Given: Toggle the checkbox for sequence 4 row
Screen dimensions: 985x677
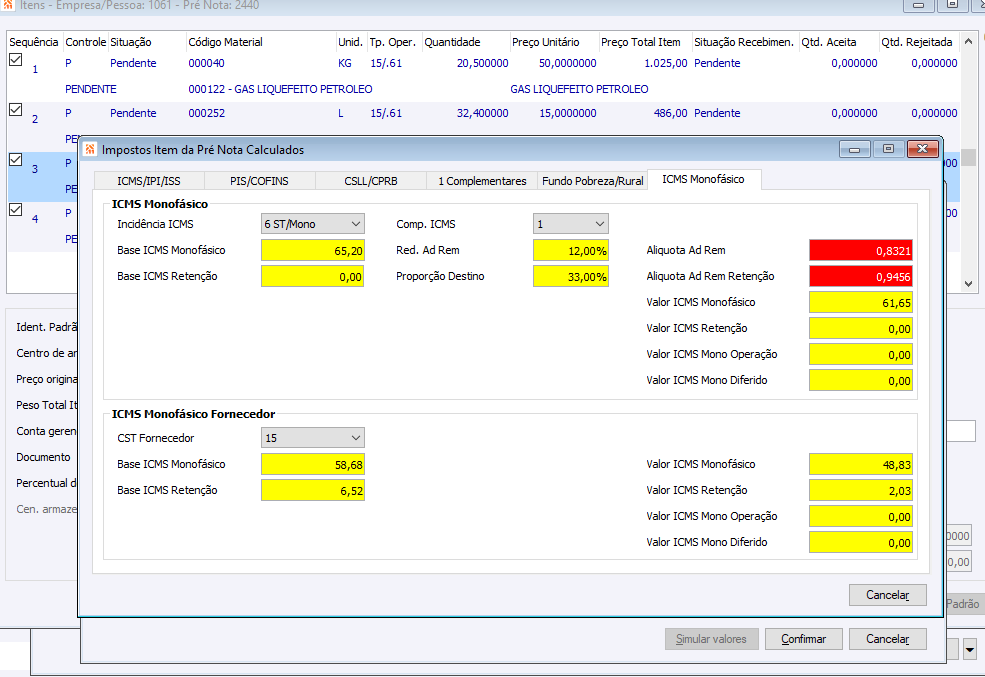Looking at the screenshot, I should point(15,210).
